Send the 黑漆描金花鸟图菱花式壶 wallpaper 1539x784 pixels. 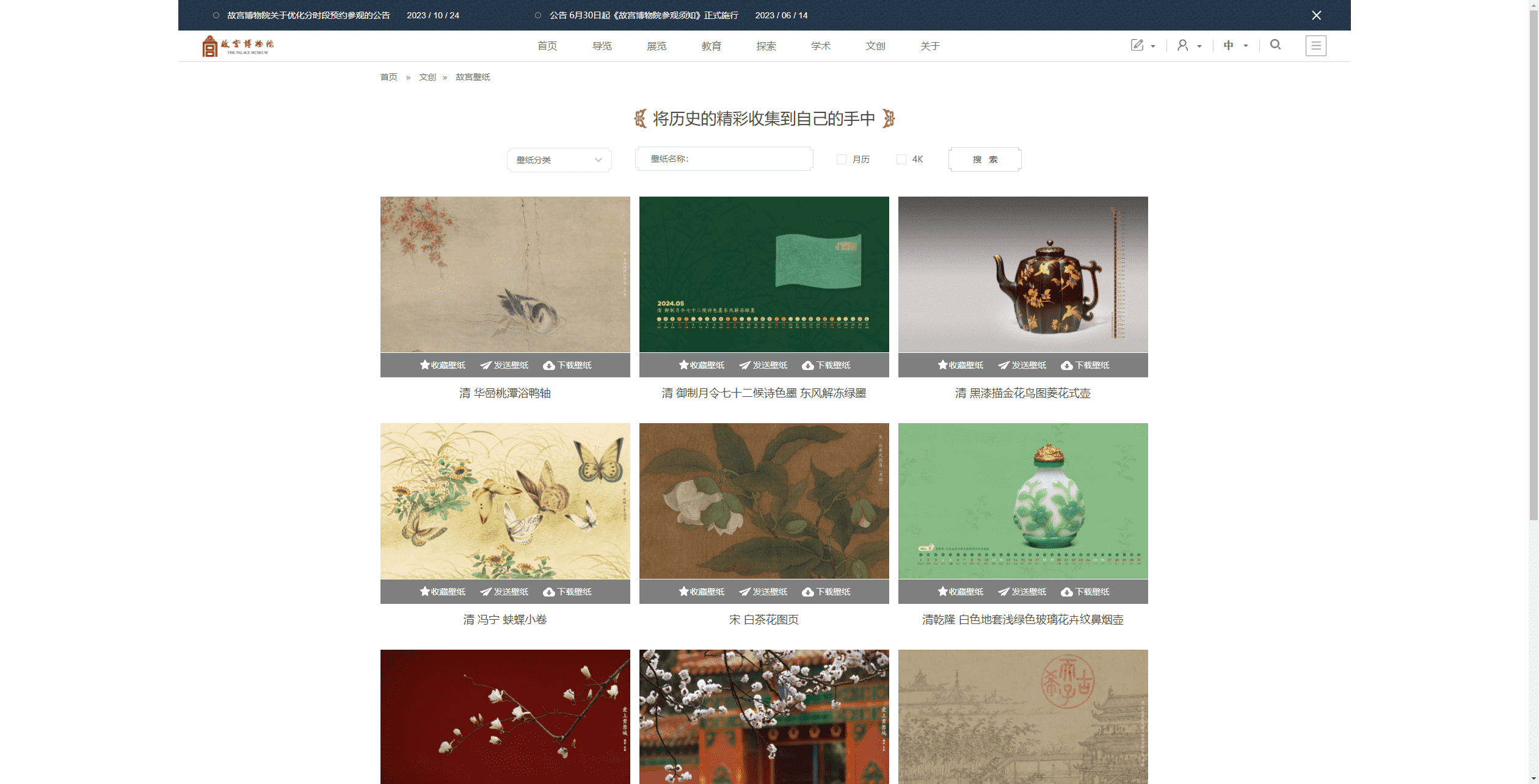(x=1022, y=365)
